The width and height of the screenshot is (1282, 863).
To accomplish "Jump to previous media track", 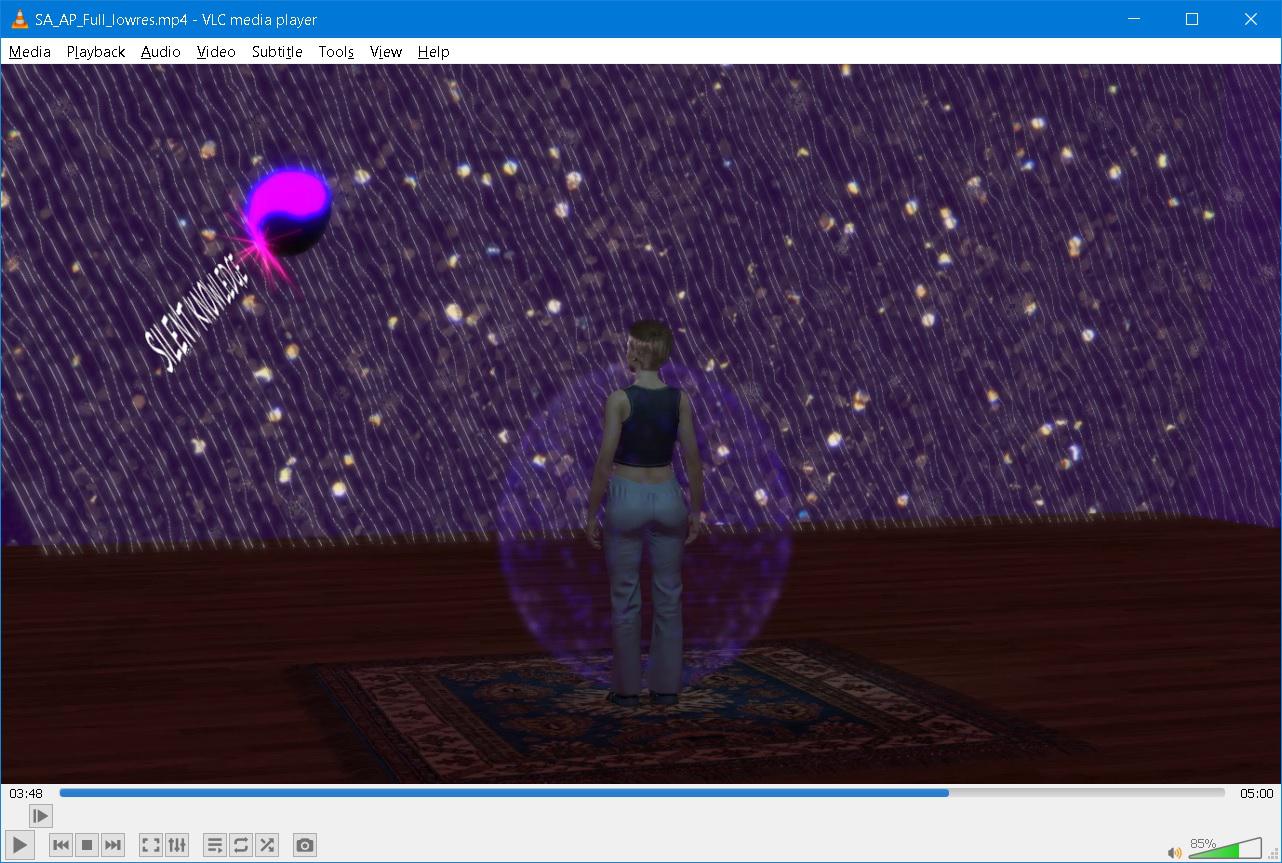I will [61, 845].
